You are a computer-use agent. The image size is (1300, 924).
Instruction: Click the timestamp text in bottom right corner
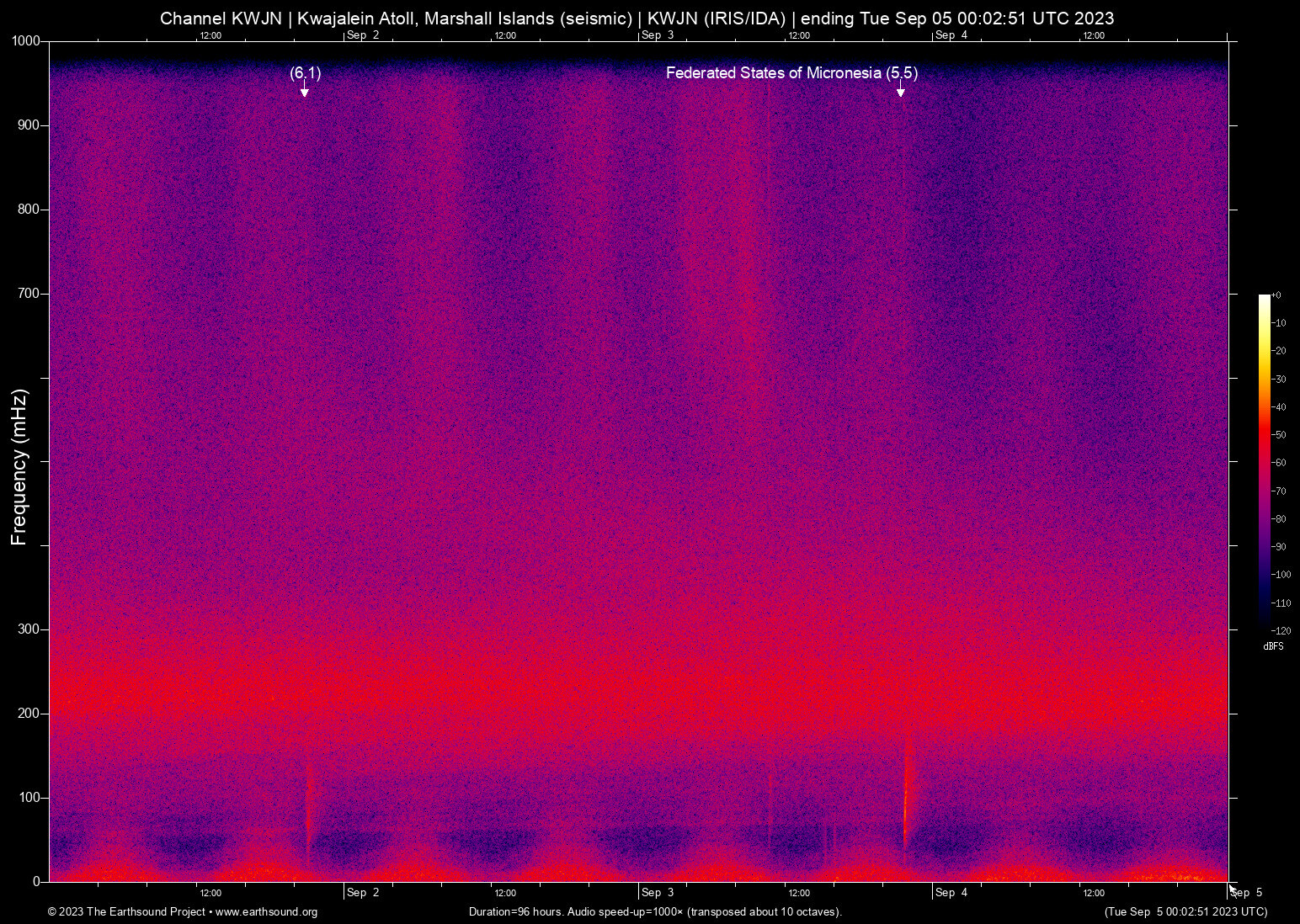click(x=1185, y=912)
